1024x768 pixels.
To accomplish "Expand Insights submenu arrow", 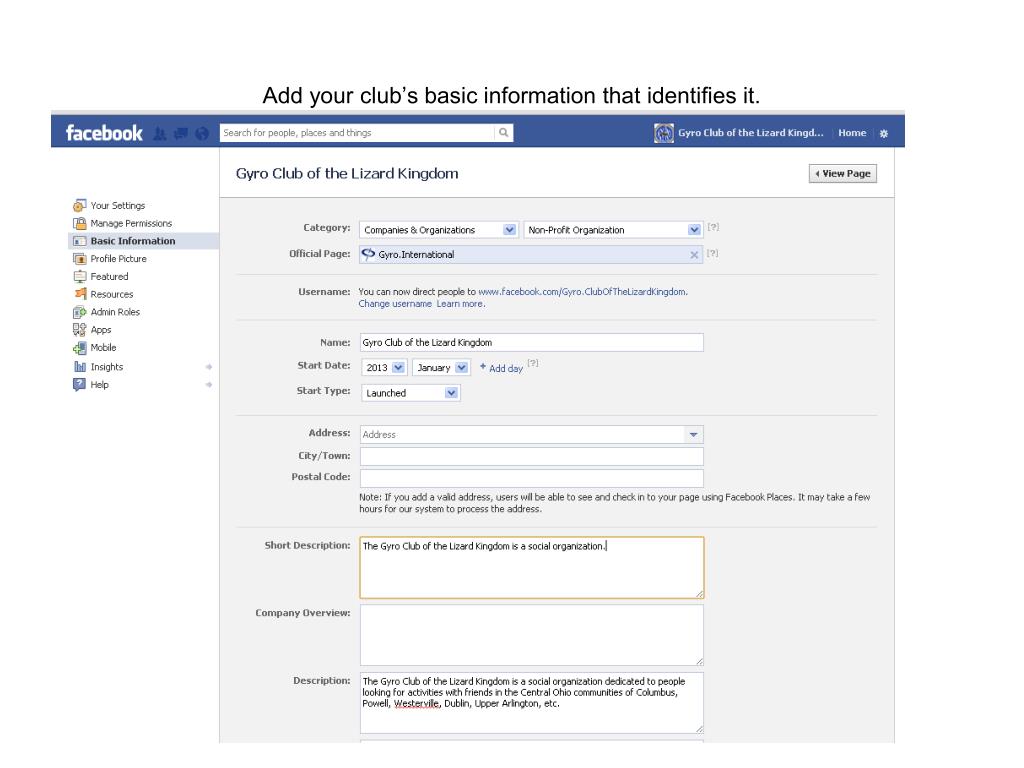I will [x=209, y=367].
